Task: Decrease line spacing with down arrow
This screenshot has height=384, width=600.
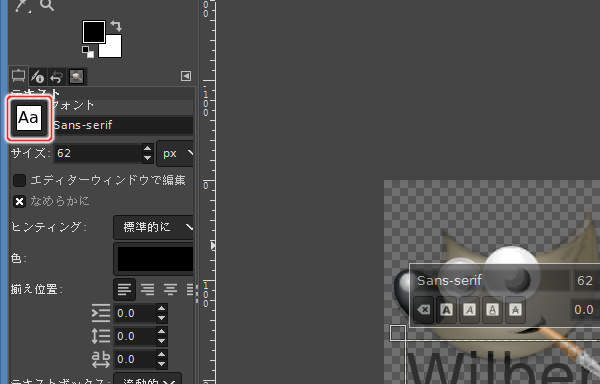Action: click(161, 341)
